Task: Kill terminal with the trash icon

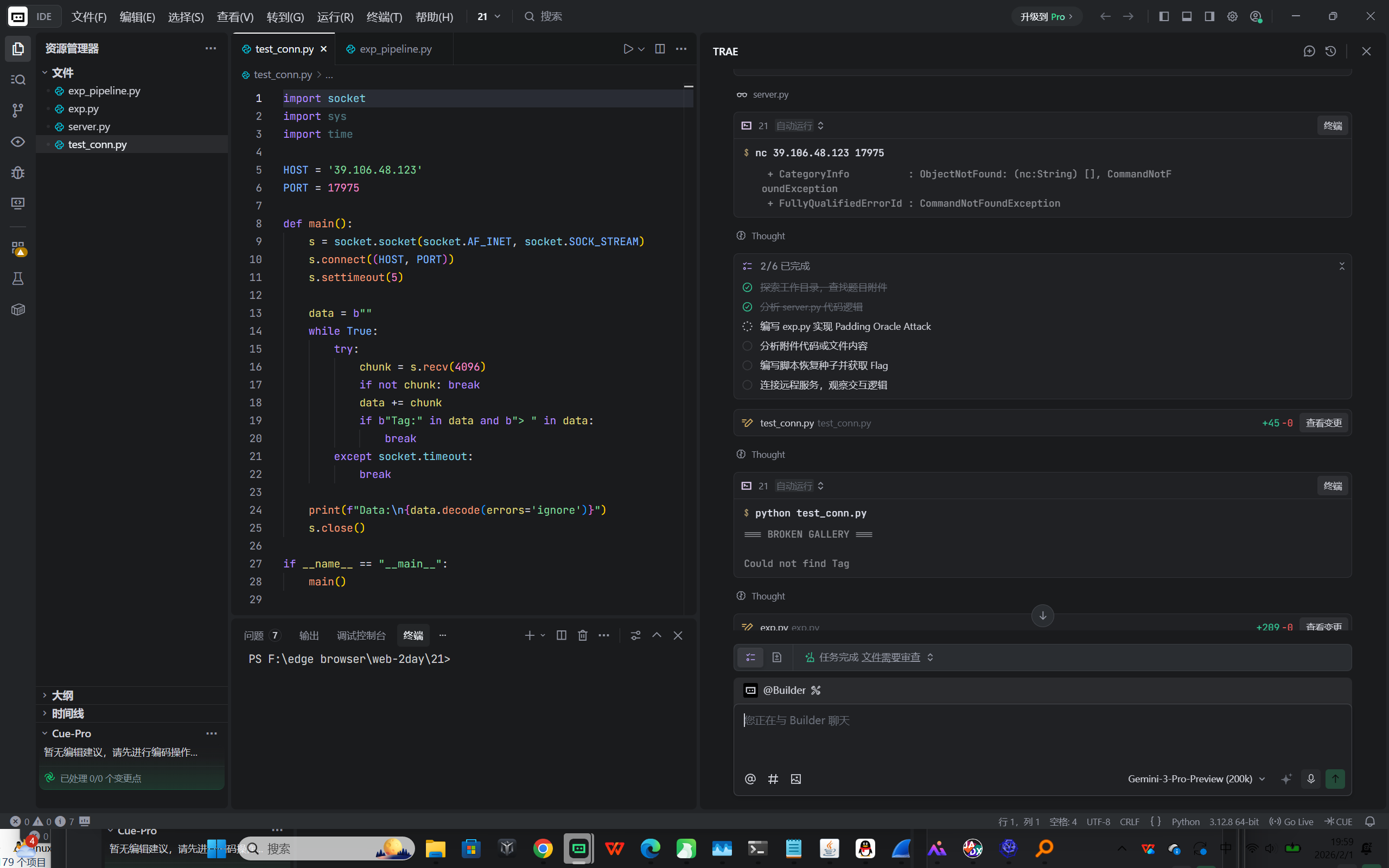Action: (583, 635)
